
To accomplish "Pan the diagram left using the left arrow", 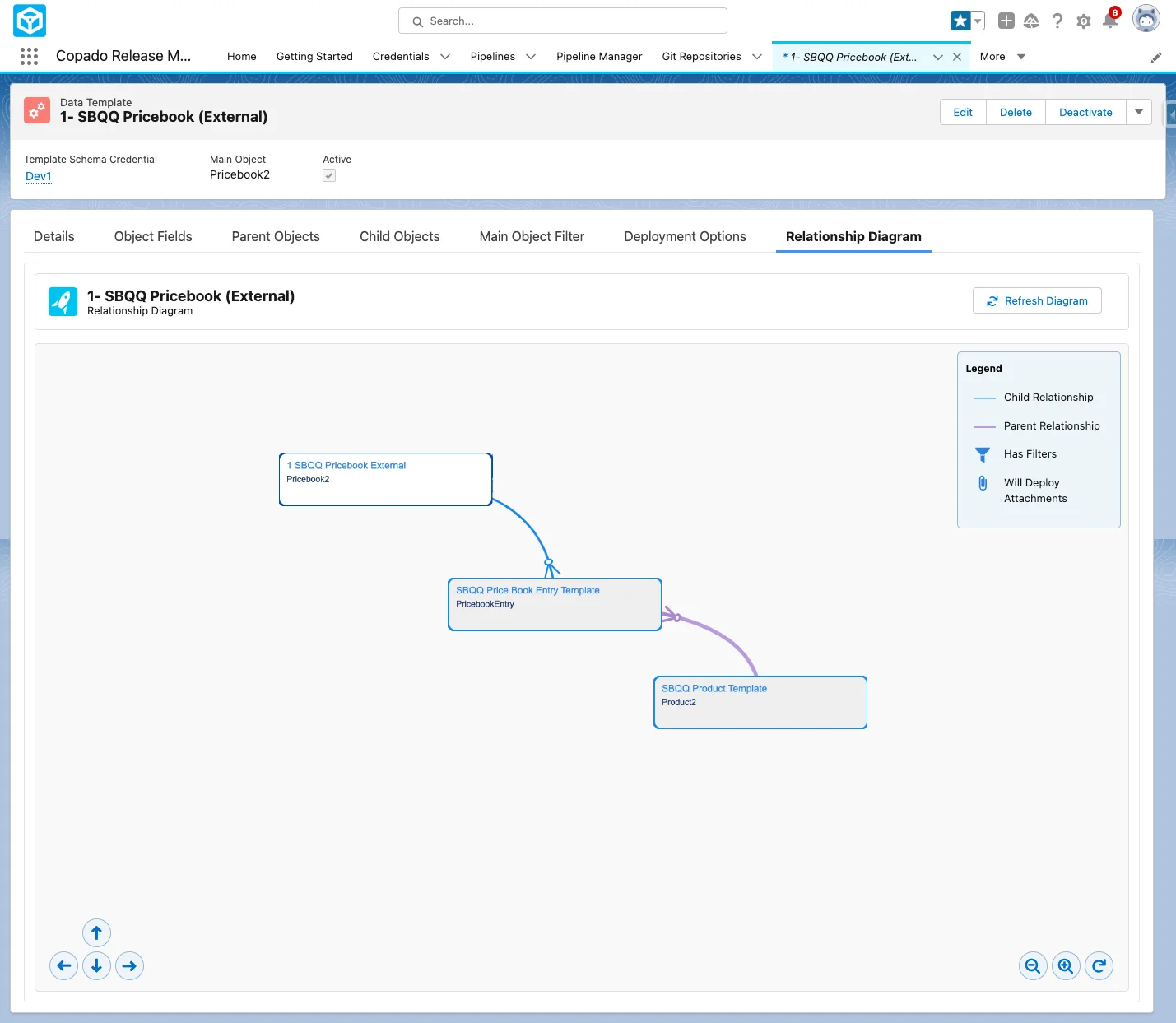I will 63,965.
